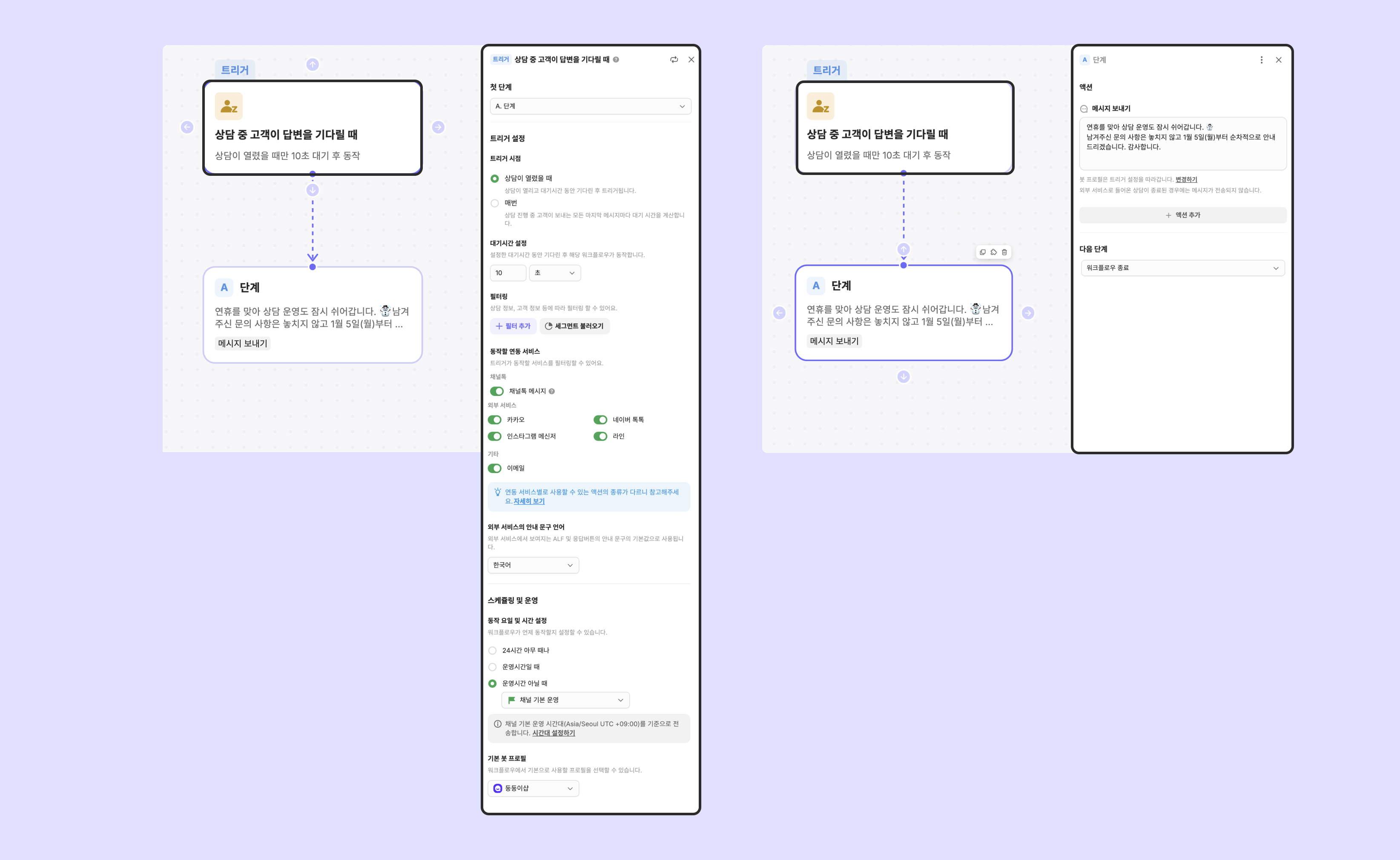1400x860 pixels.
Task: Click the down arrow below the right step A card
Action: coord(904,376)
